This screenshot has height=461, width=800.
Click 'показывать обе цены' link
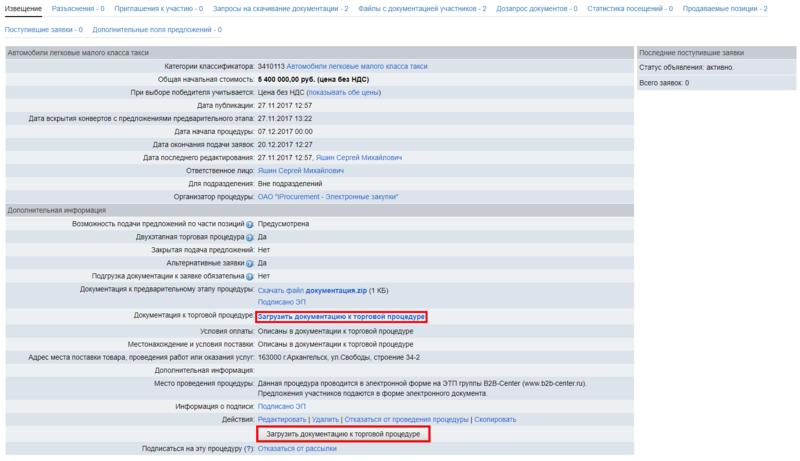343,92
